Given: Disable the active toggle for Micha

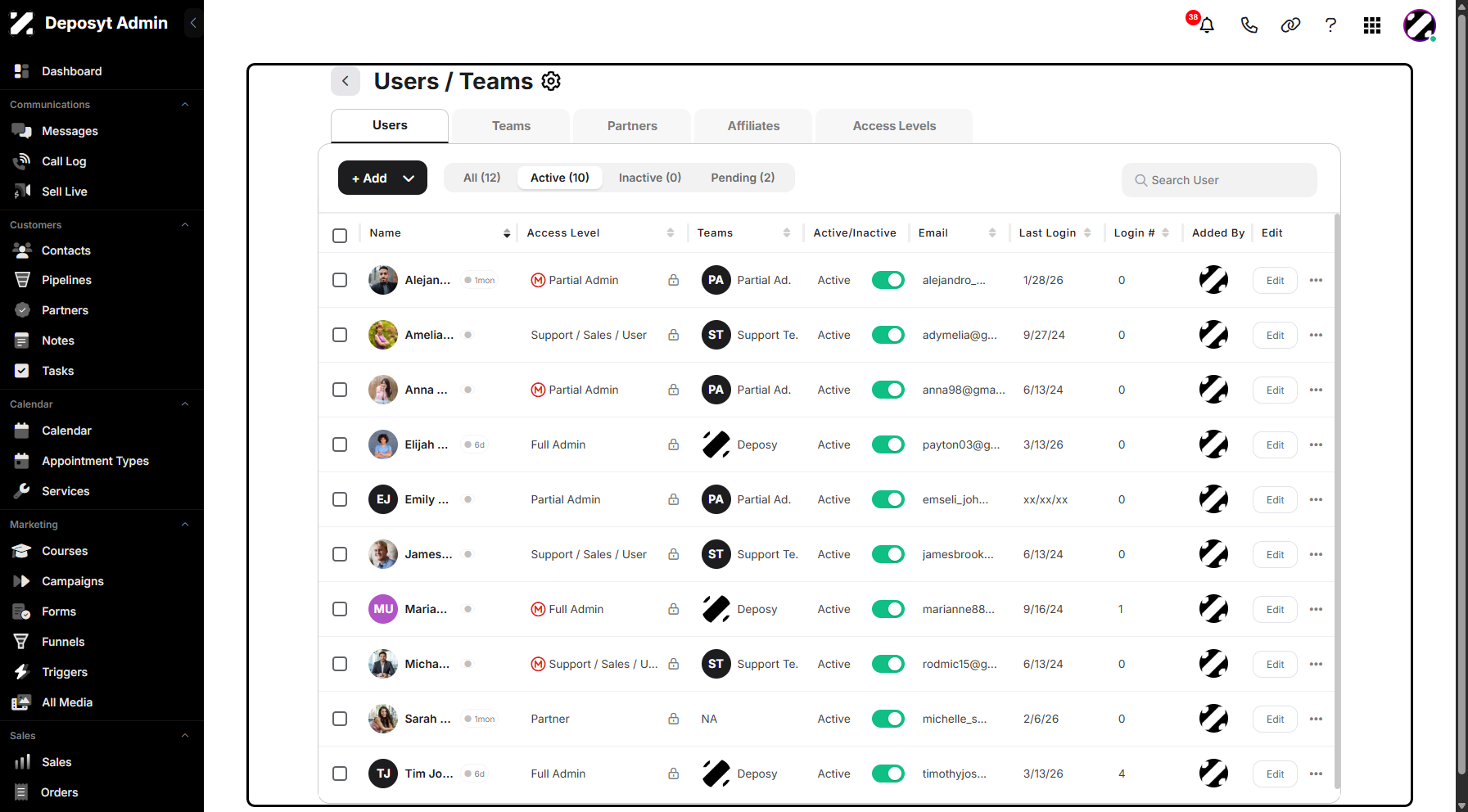Looking at the screenshot, I should (888, 664).
